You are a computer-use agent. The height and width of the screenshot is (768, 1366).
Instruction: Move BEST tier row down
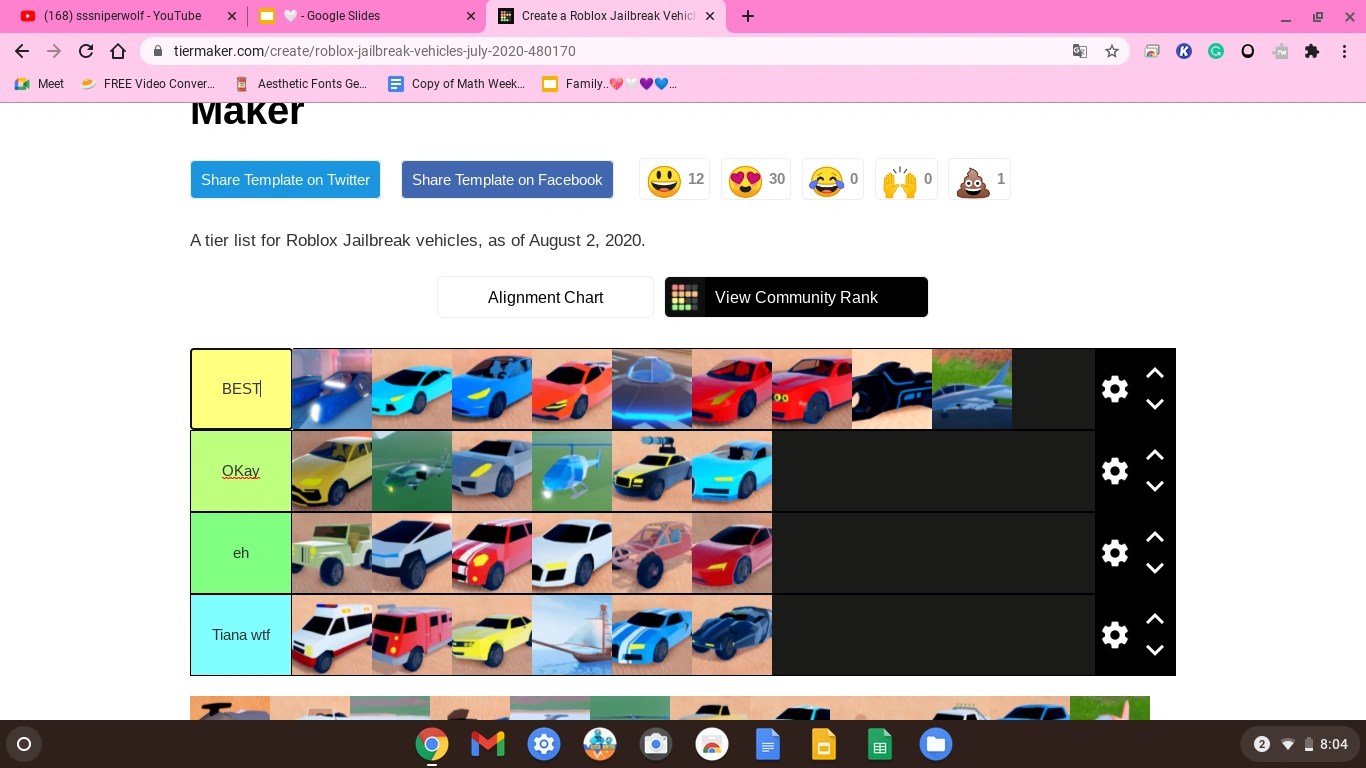pyautogui.click(x=1155, y=404)
